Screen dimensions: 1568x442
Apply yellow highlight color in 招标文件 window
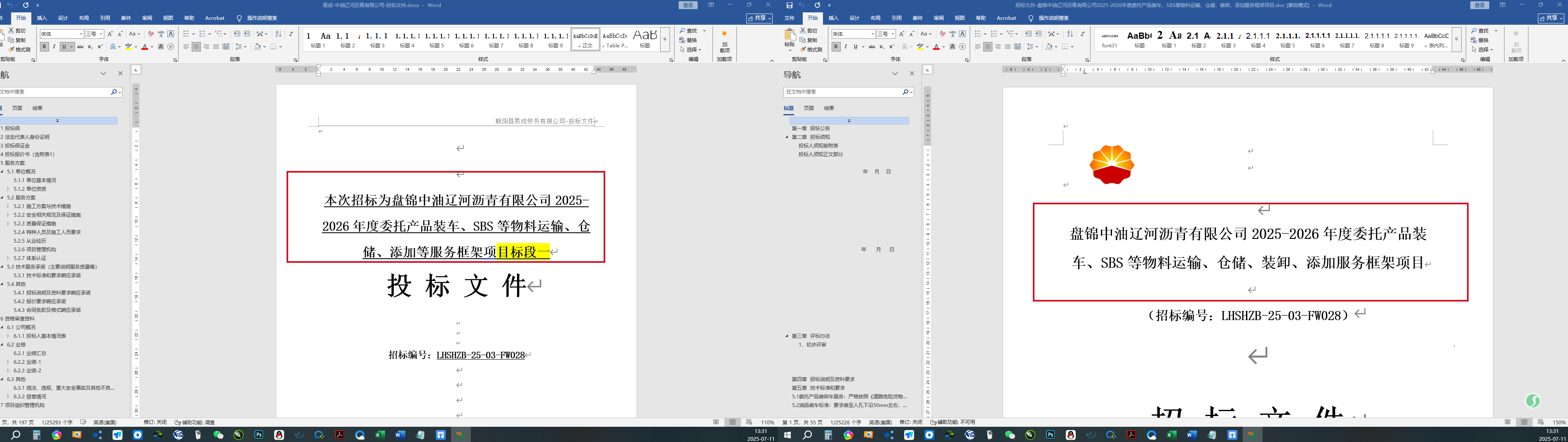click(x=920, y=47)
